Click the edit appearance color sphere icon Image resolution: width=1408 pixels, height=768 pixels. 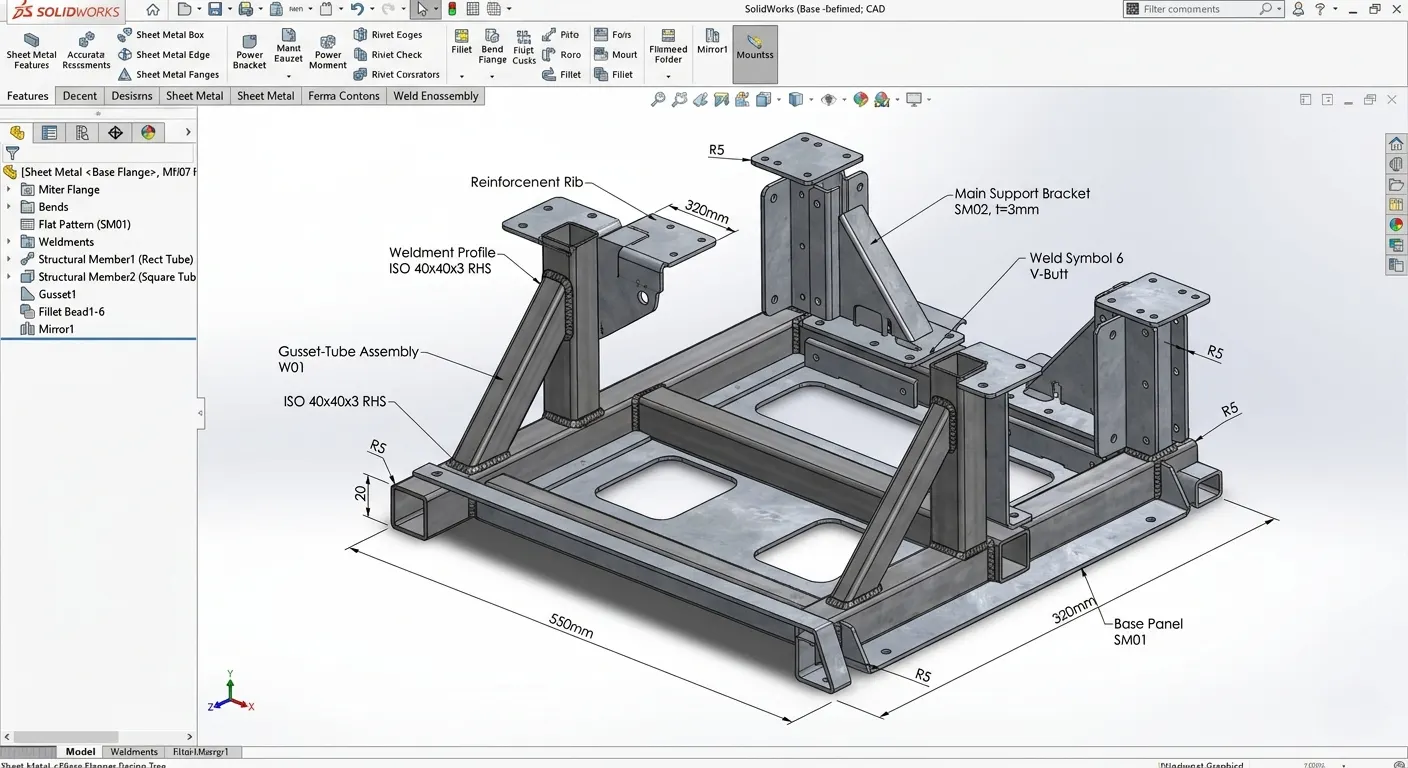coord(860,99)
